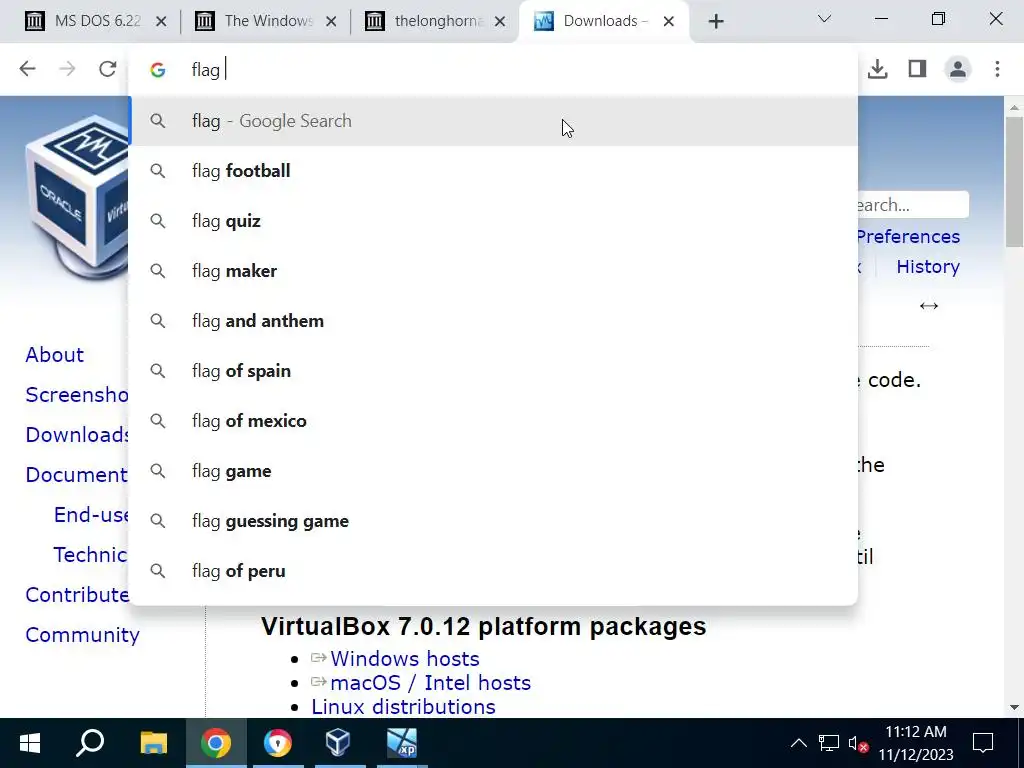Click the vertical scrollbar thumb
Image resolution: width=1024 pixels, height=768 pixels.
coord(1014,182)
